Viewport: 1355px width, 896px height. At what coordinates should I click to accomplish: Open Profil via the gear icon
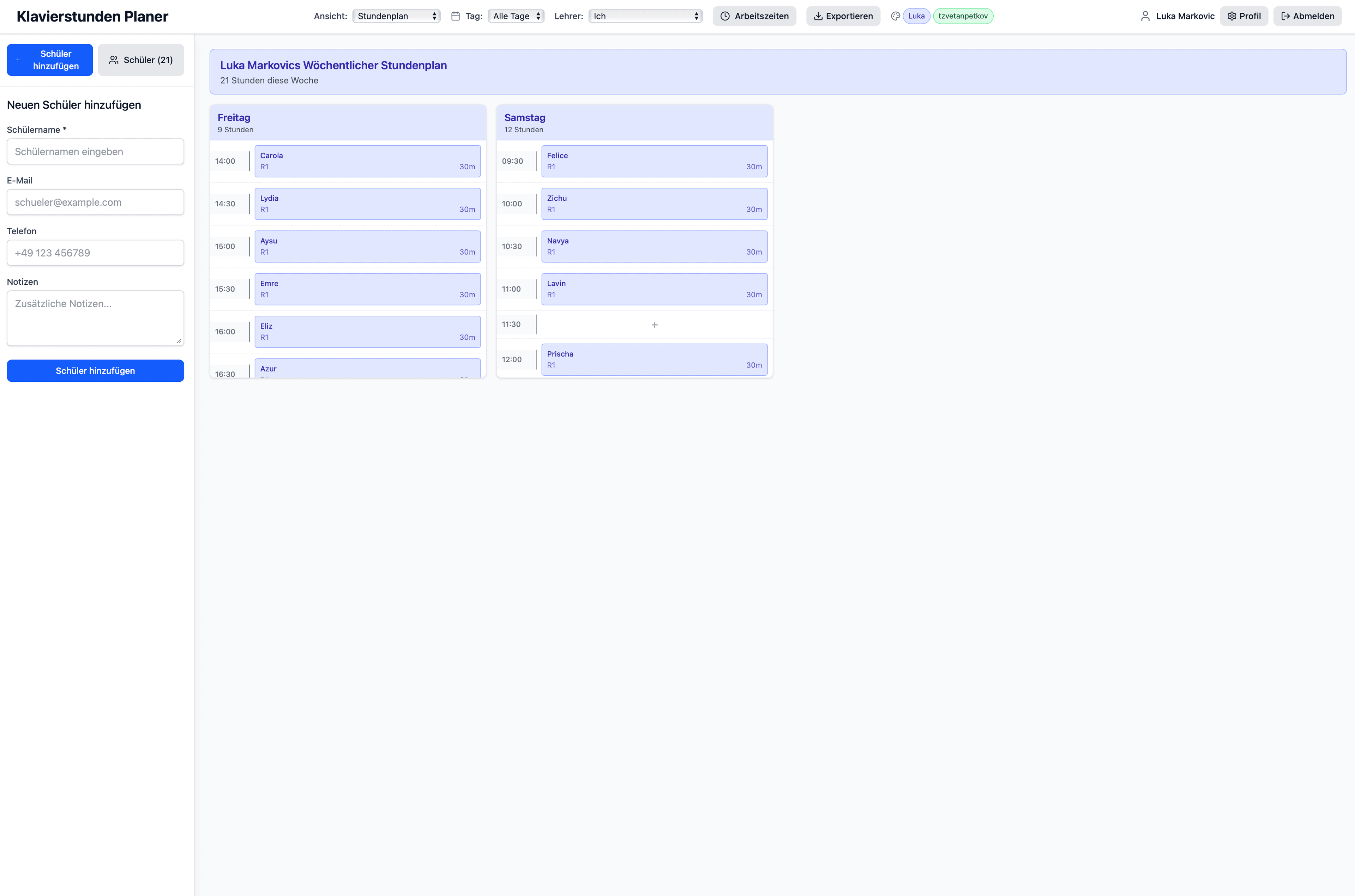point(1231,16)
